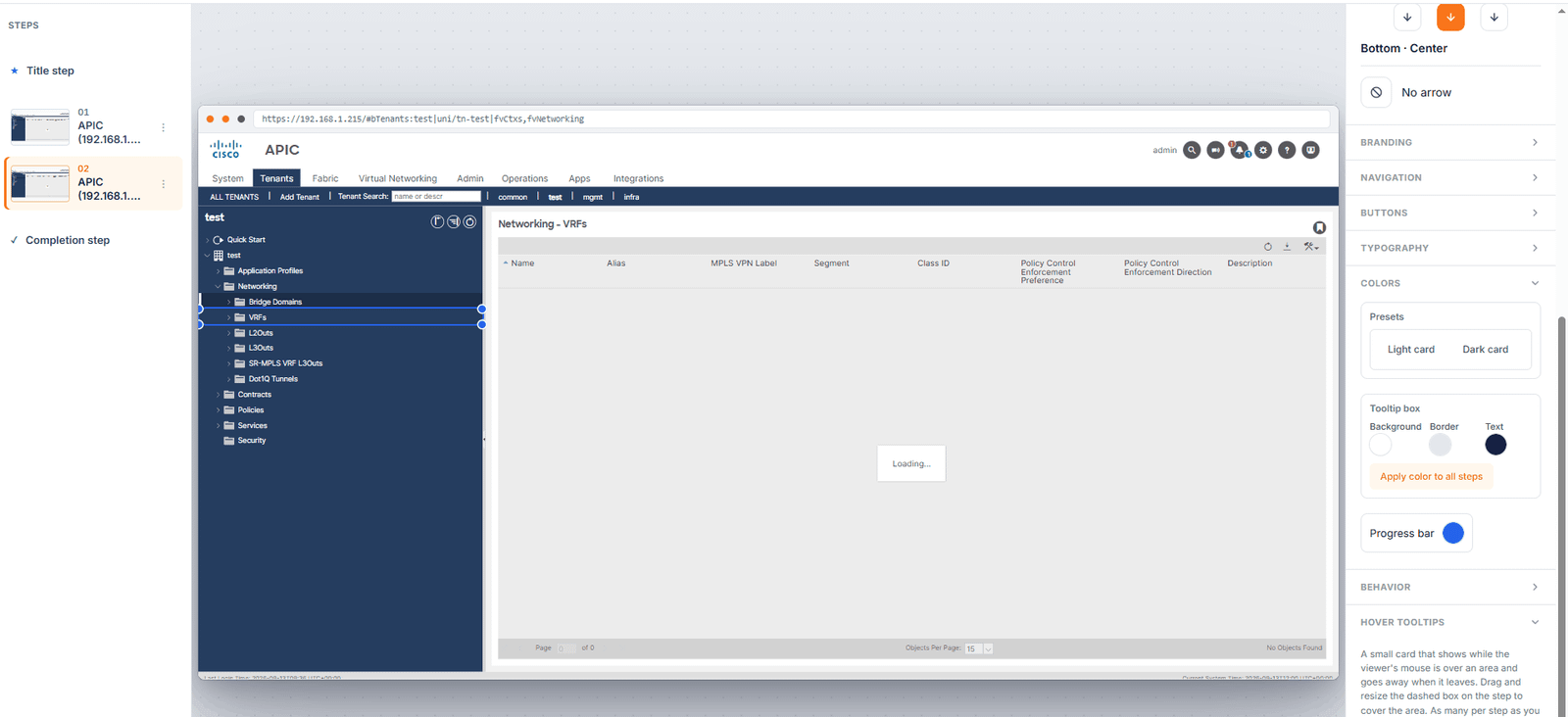Click the middle round icon in test tenant pane header
Screen dimensions: 1568x717
click(454, 221)
